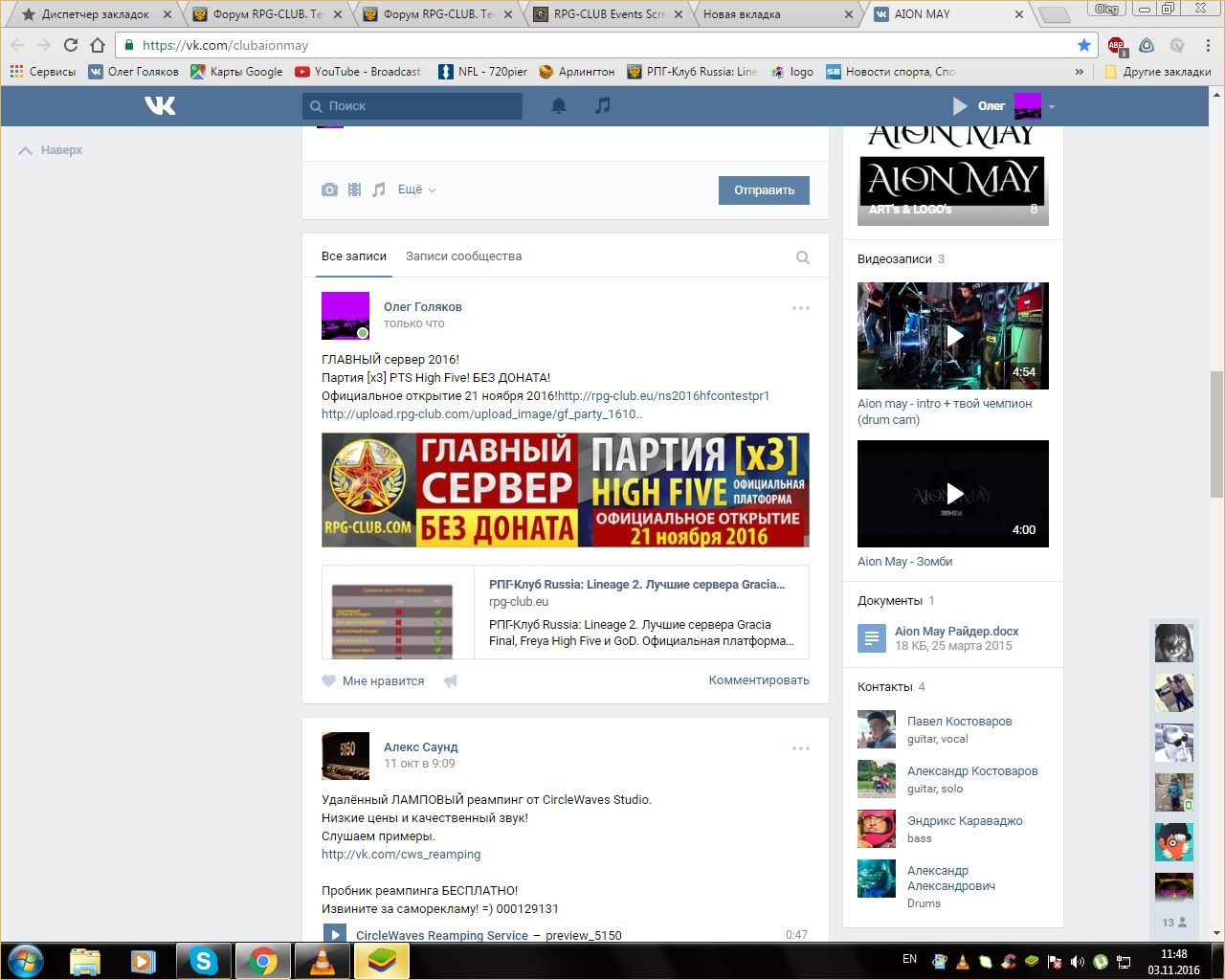Click the Наверх back-to-top link
Image resolution: width=1225 pixels, height=980 pixels.
click(51, 150)
